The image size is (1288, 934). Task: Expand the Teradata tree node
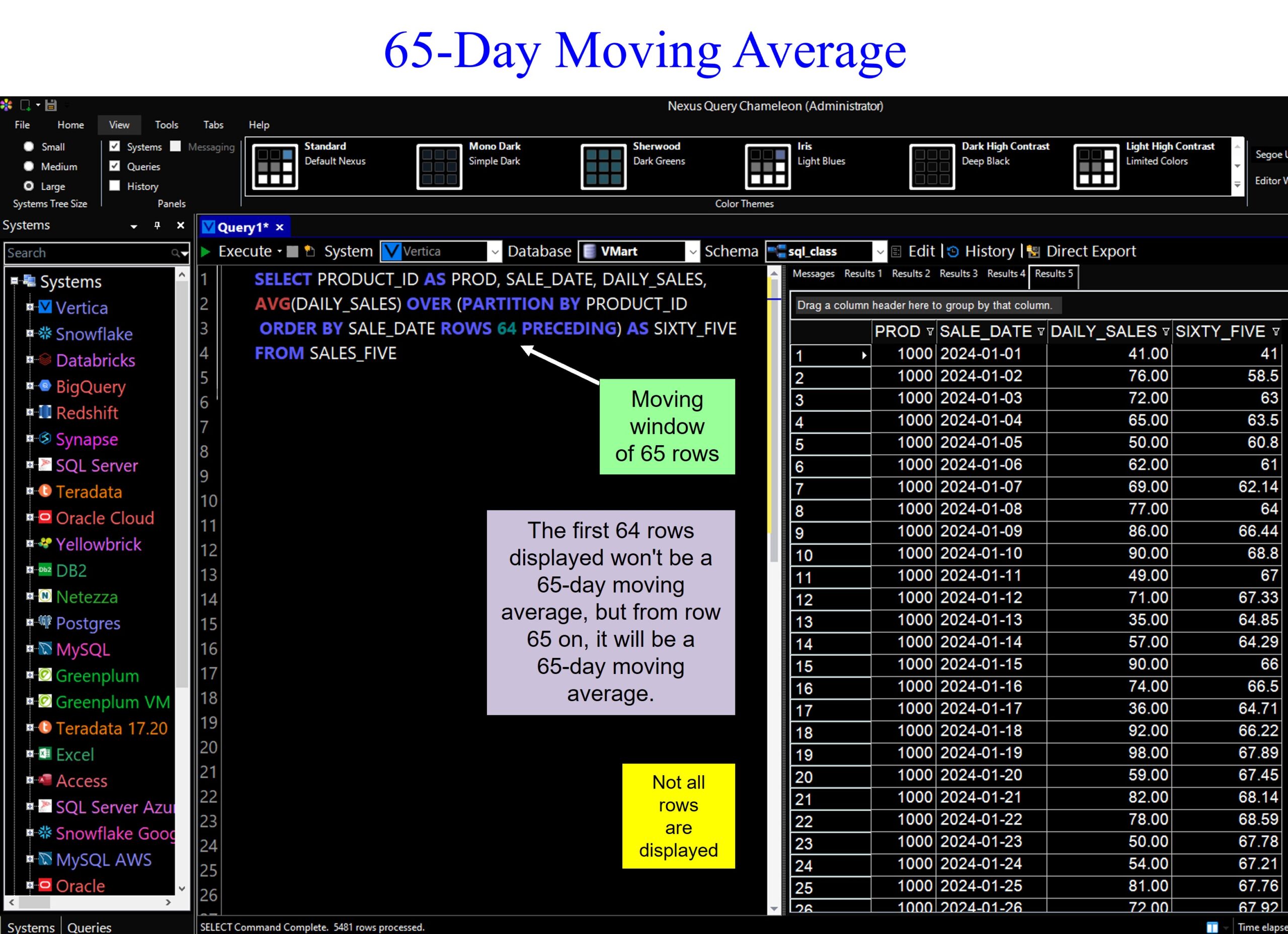coord(30,491)
